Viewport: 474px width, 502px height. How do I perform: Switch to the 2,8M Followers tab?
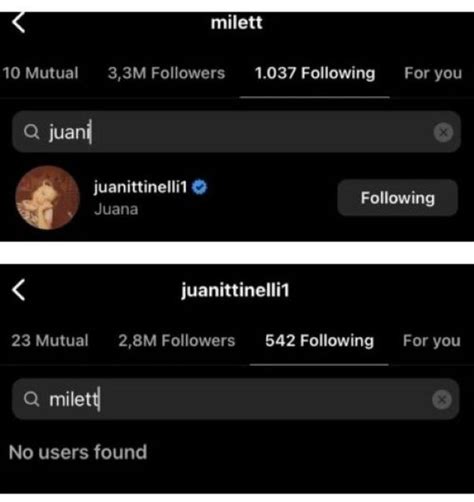[177, 341]
